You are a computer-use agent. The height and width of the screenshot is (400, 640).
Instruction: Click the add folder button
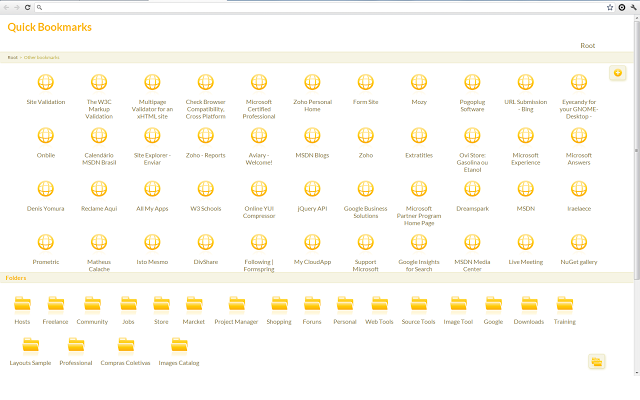pyautogui.click(x=597, y=362)
